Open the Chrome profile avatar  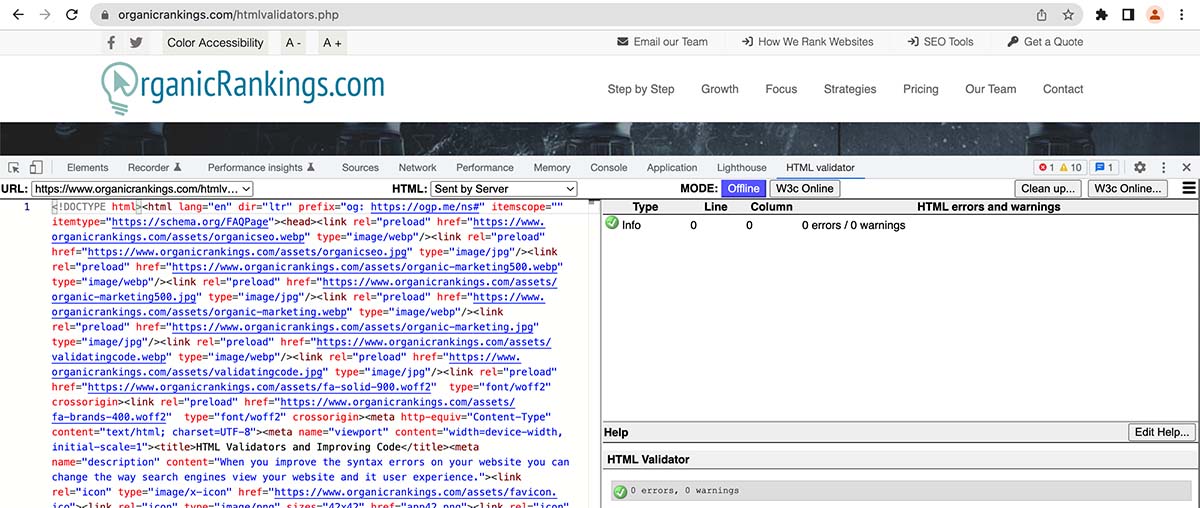click(1155, 15)
